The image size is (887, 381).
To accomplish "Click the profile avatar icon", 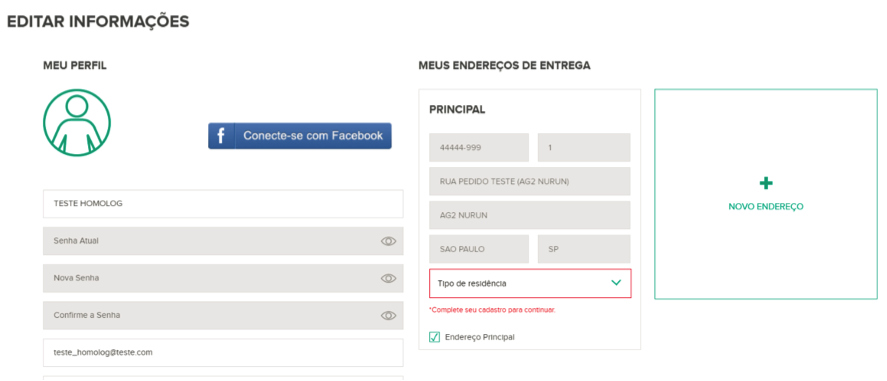I will click(x=77, y=123).
